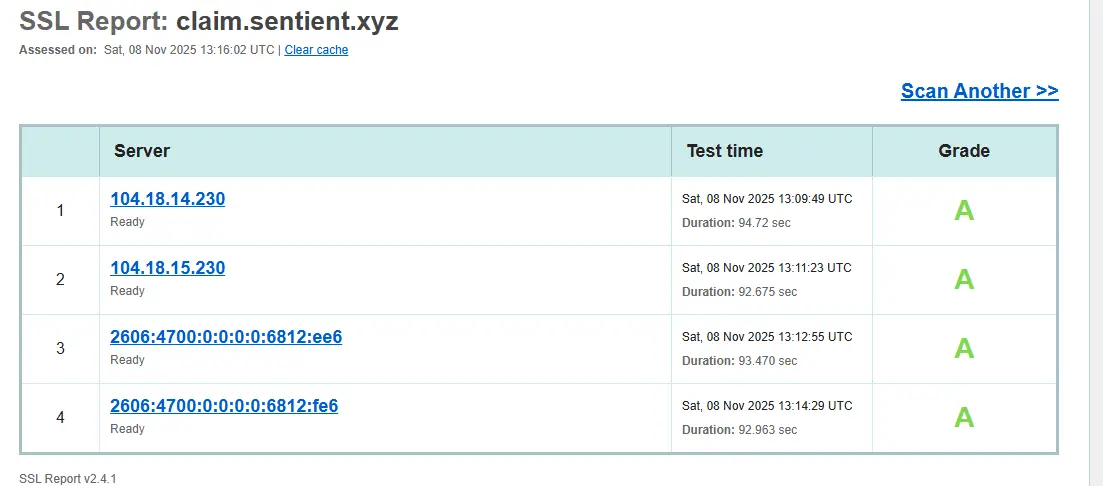
Task: Click the SSL Report claim.sentient.xyz heading
Action: pyautogui.click(x=209, y=22)
